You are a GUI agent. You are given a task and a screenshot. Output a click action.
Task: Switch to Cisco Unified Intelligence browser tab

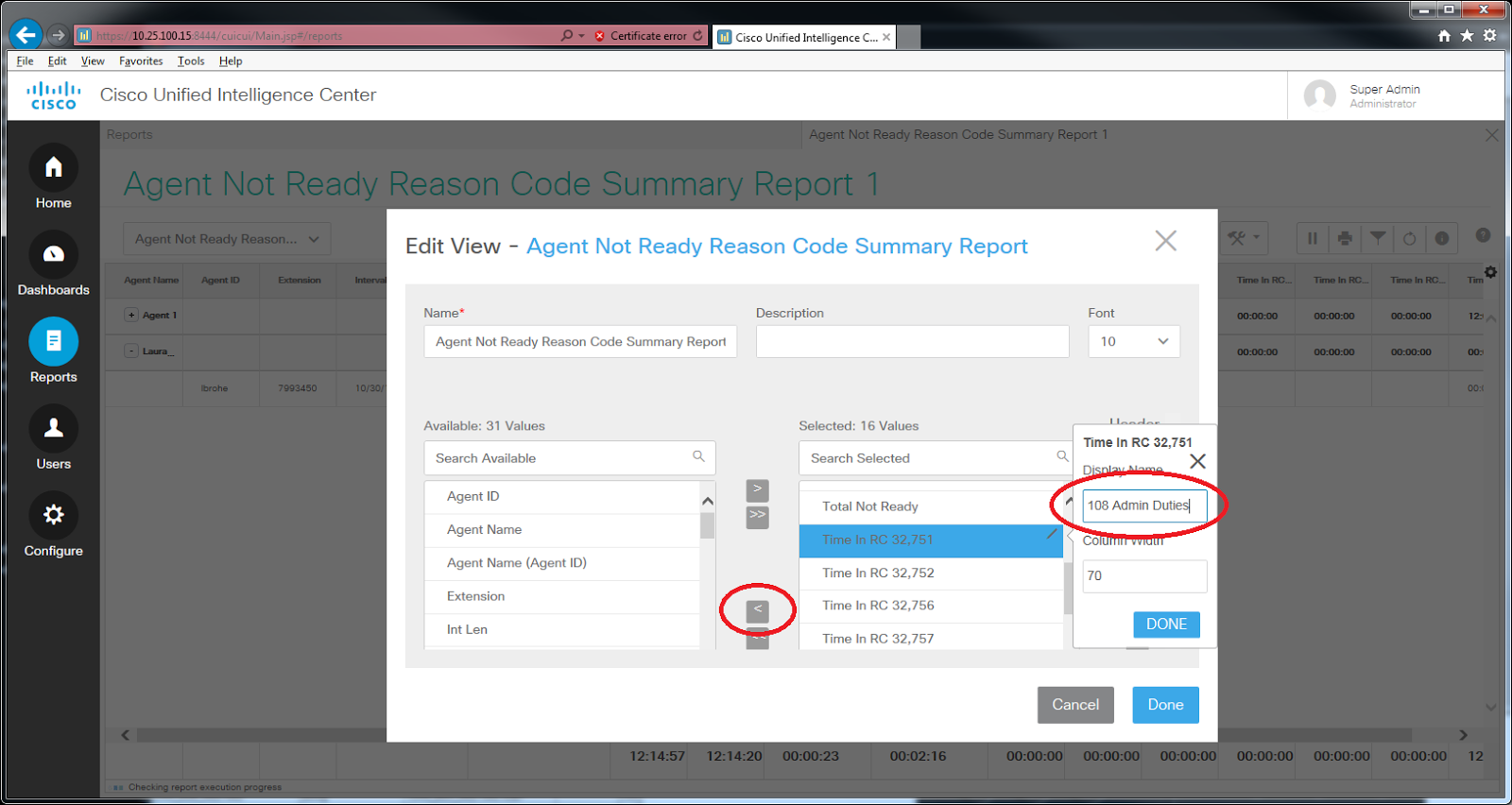804,37
